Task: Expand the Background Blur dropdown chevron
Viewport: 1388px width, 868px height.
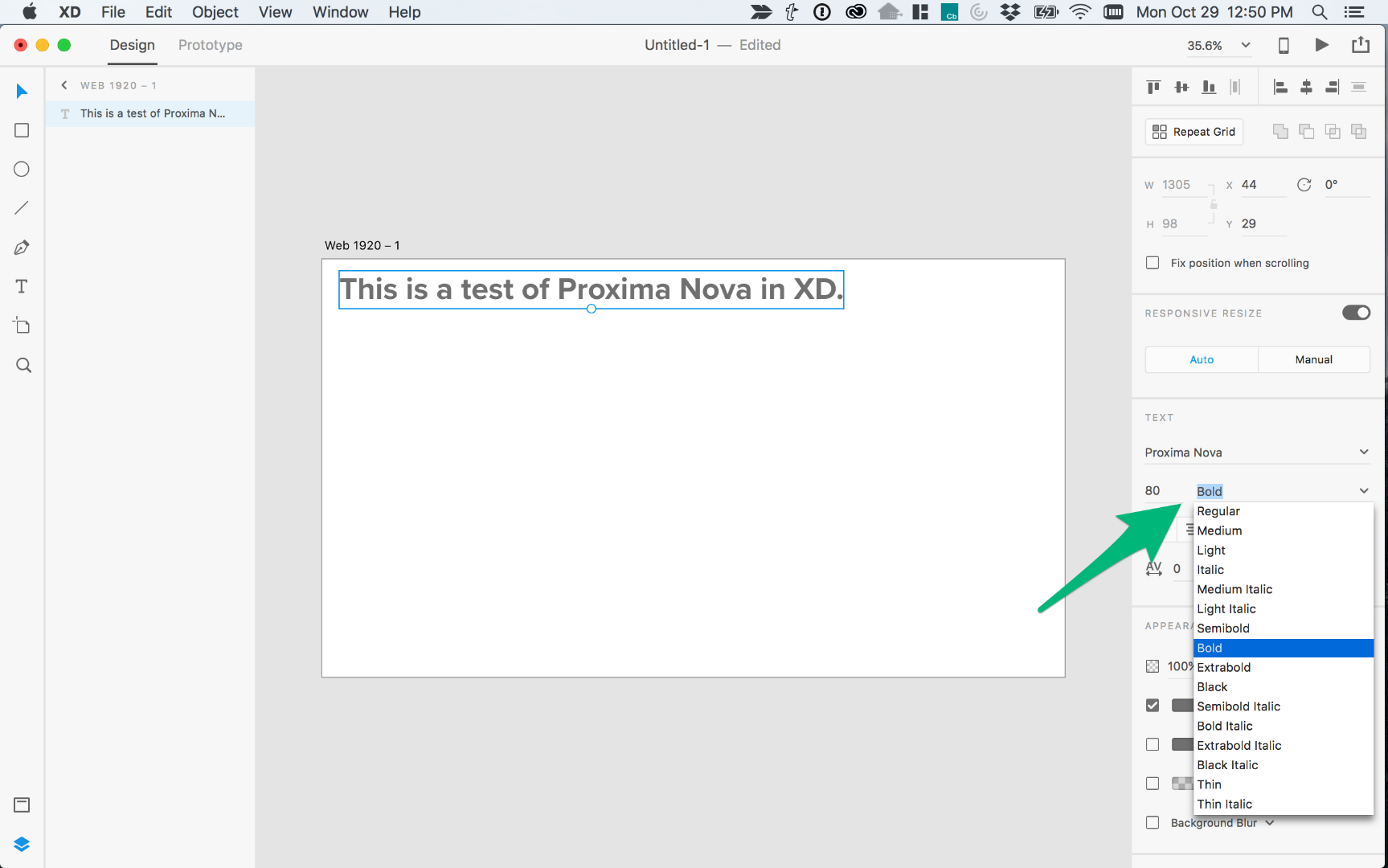Action: tap(1270, 823)
